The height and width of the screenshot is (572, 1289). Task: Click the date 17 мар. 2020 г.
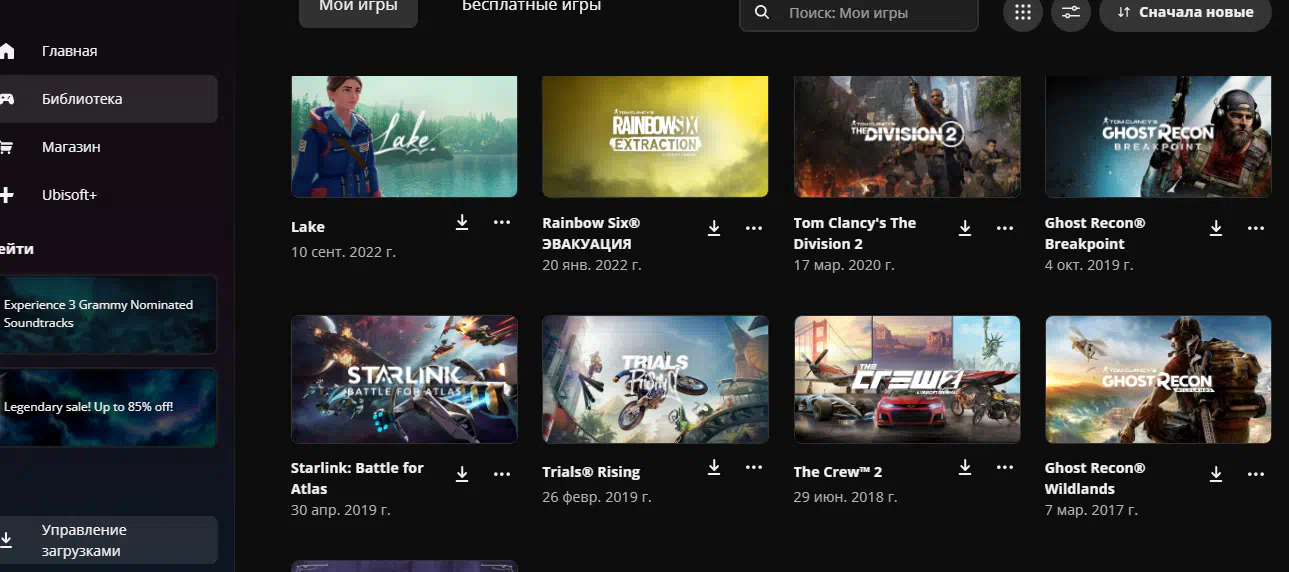844,265
